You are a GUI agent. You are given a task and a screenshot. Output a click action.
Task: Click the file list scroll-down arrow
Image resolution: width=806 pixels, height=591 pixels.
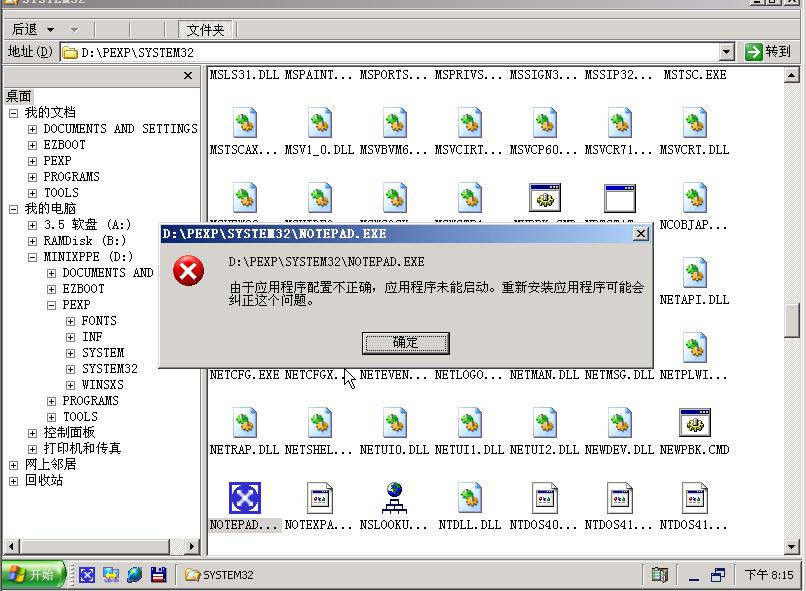pos(792,546)
